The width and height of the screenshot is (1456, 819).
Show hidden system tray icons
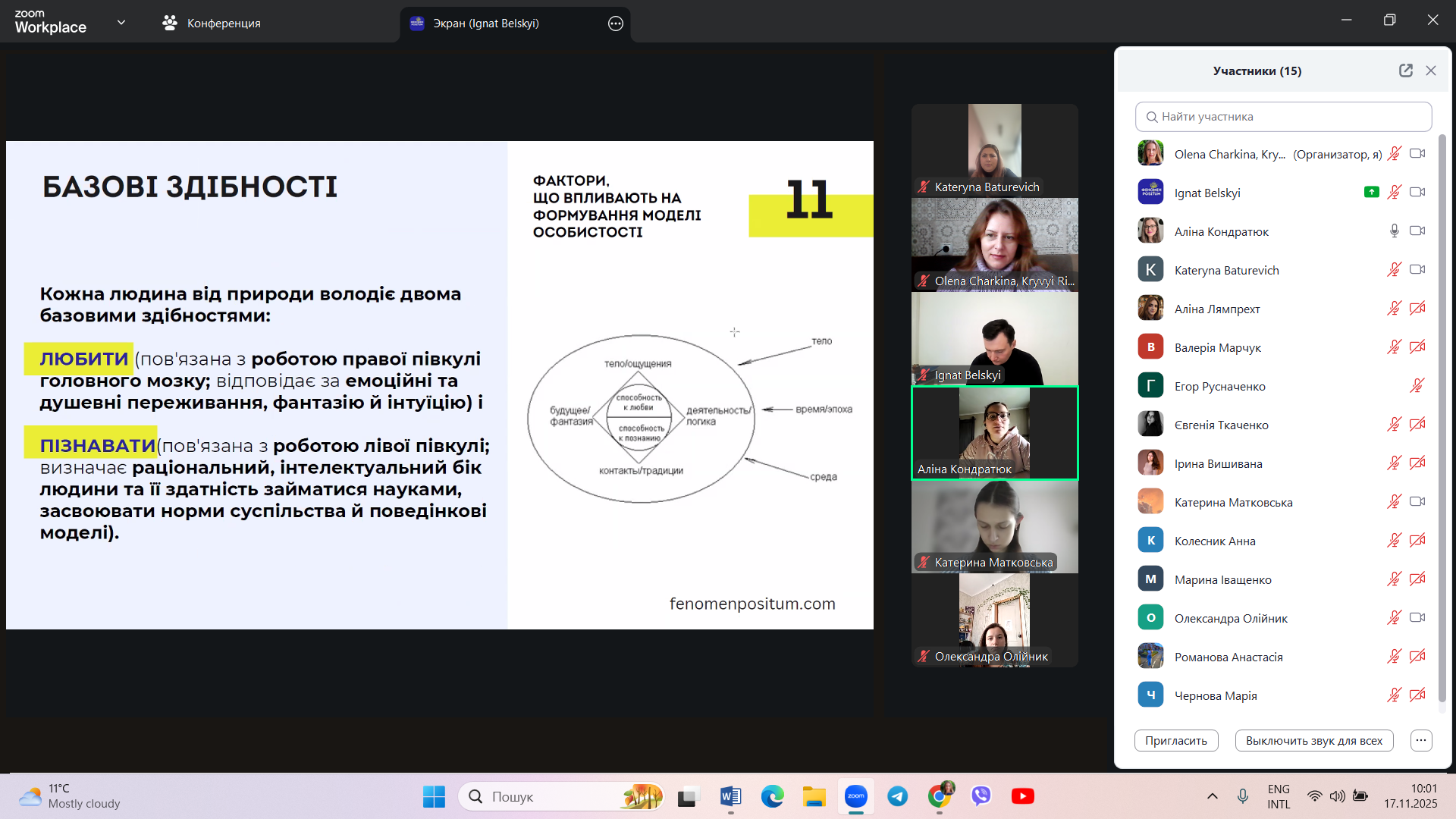pyautogui.click(x=1212, y=796)
